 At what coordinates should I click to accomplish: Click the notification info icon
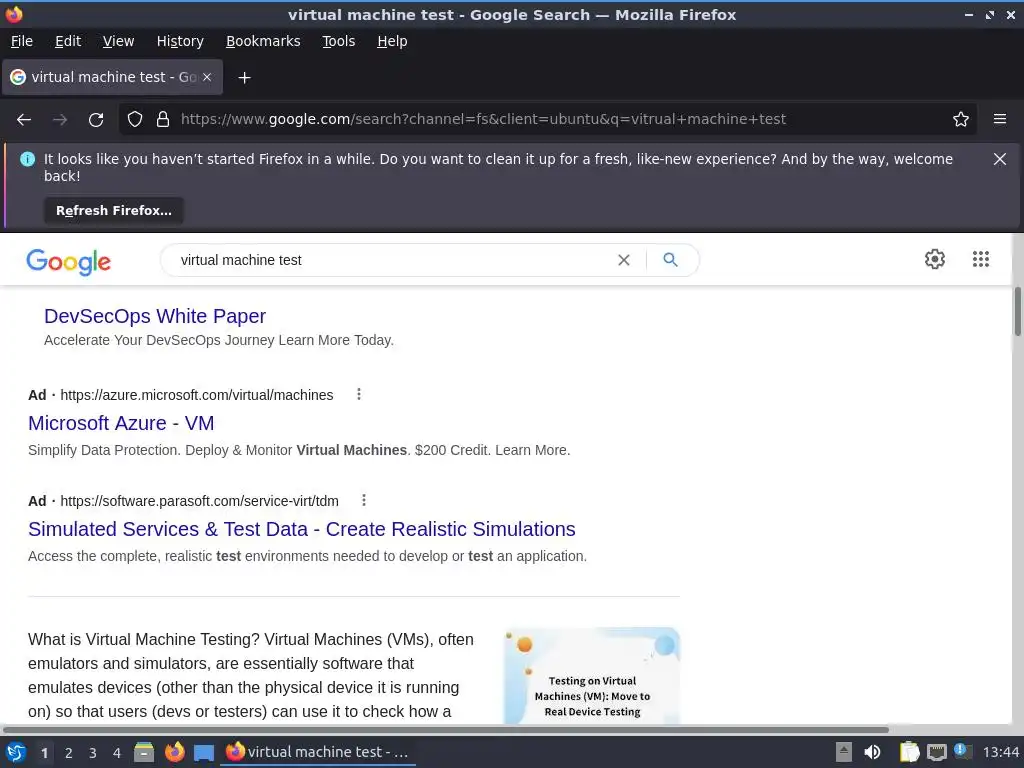coord(27,159)
